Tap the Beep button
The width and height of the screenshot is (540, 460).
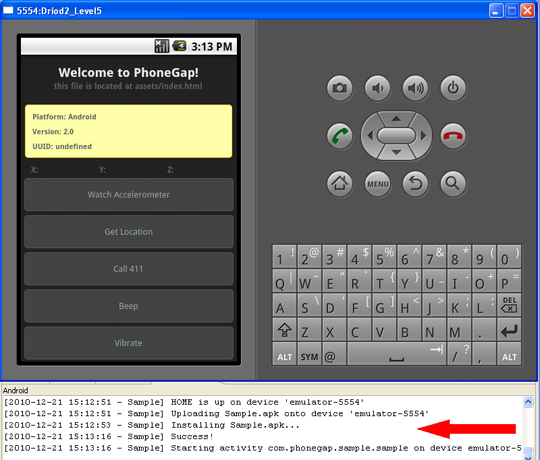(x=128, y=306)
